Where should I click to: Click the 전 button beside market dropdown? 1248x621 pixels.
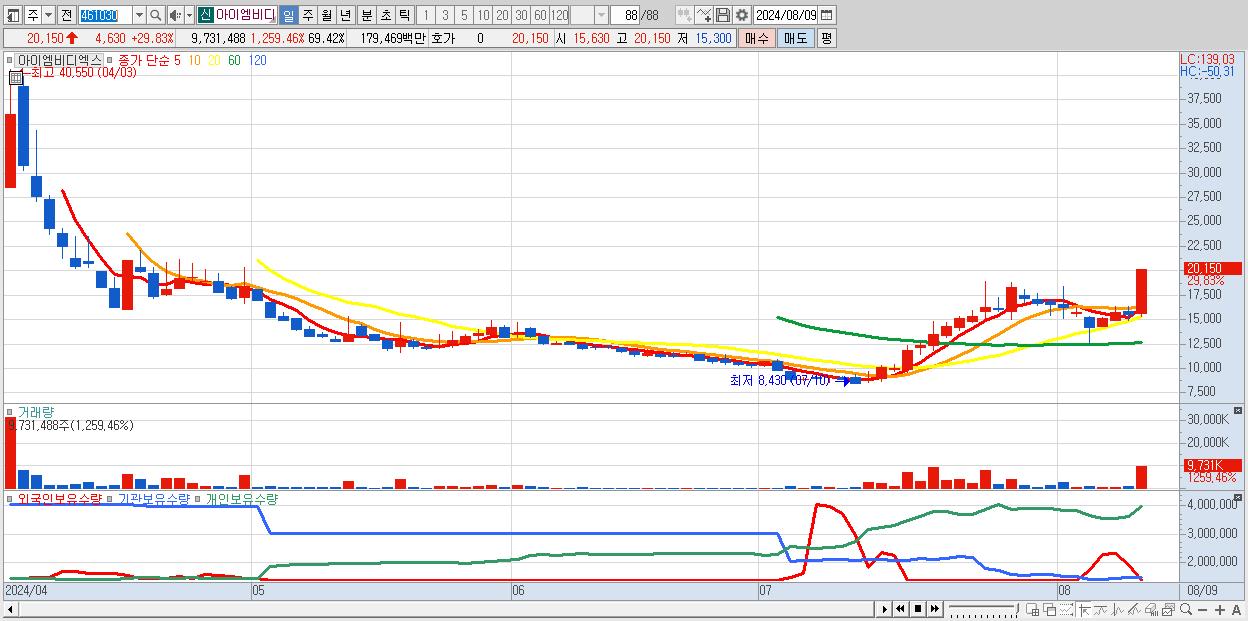click(x=66, y=15)
